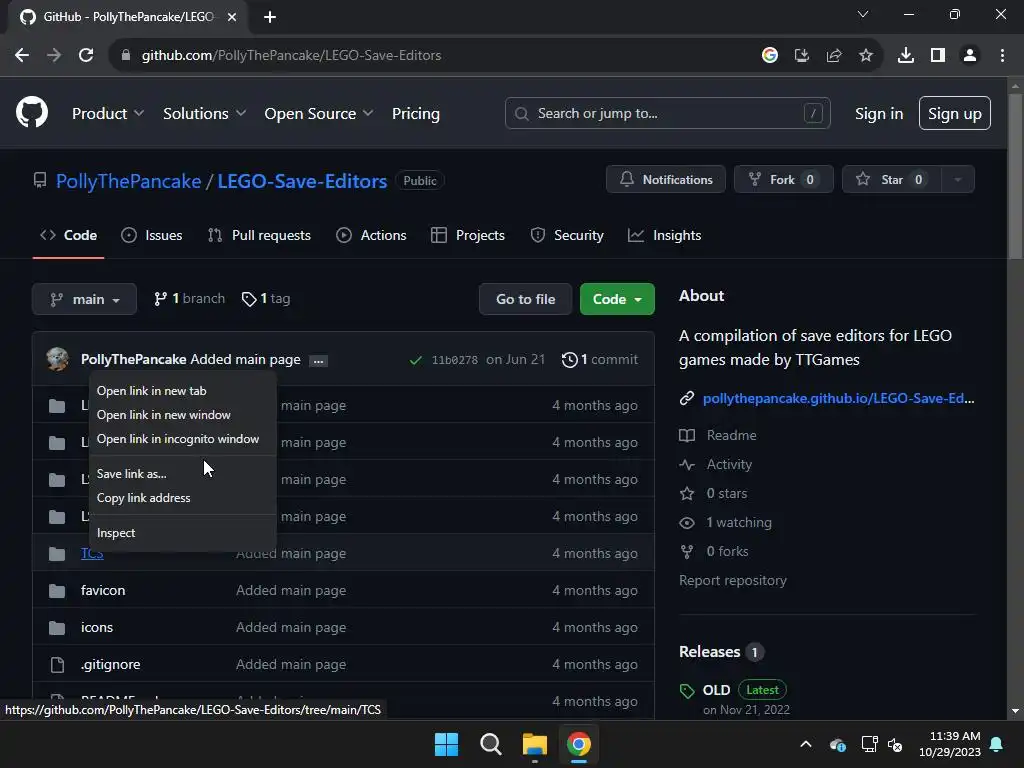View the 1 tag link
1024x768 pixels.
[266, 298]
